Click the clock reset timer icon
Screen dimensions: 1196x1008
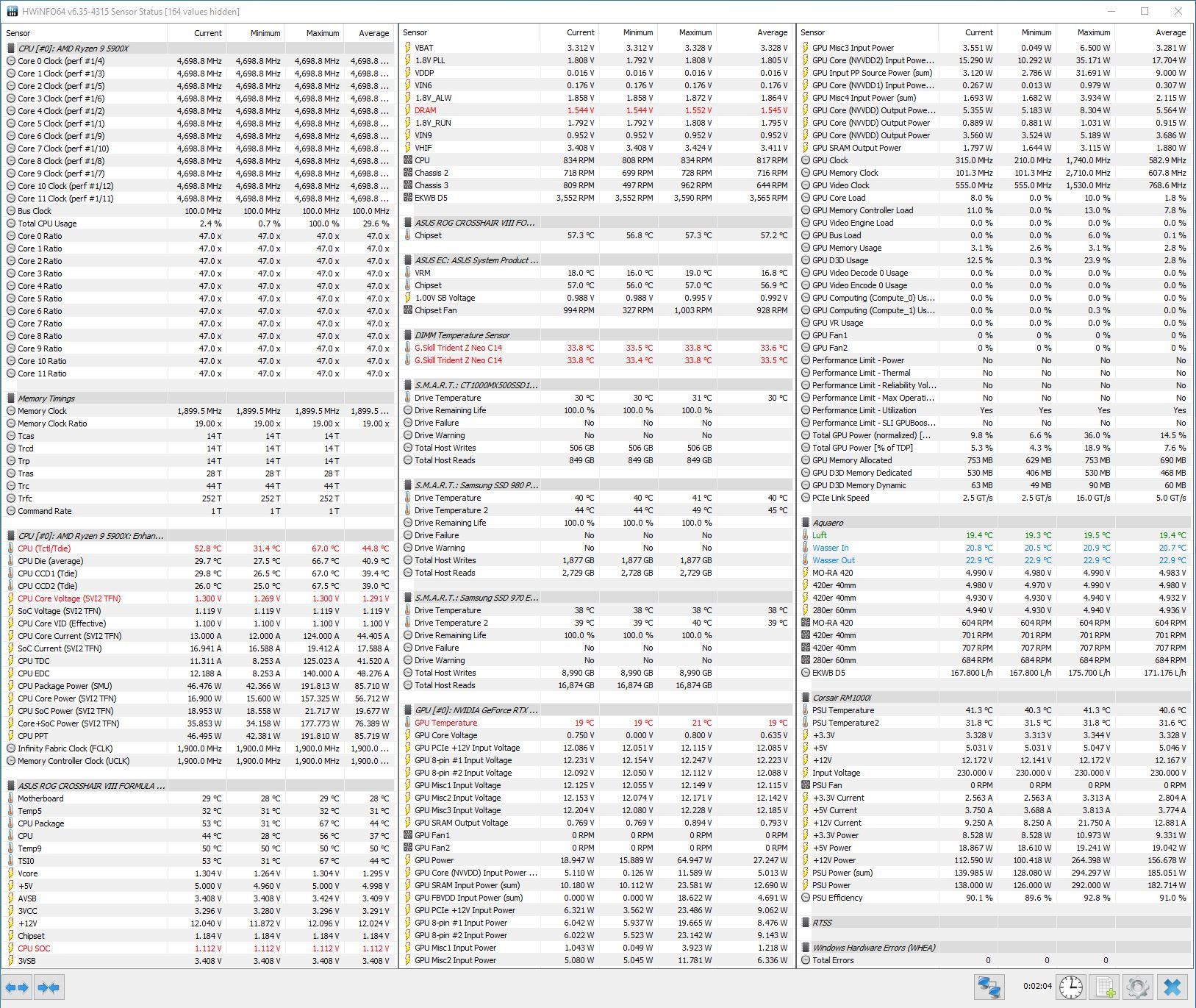1071,987
